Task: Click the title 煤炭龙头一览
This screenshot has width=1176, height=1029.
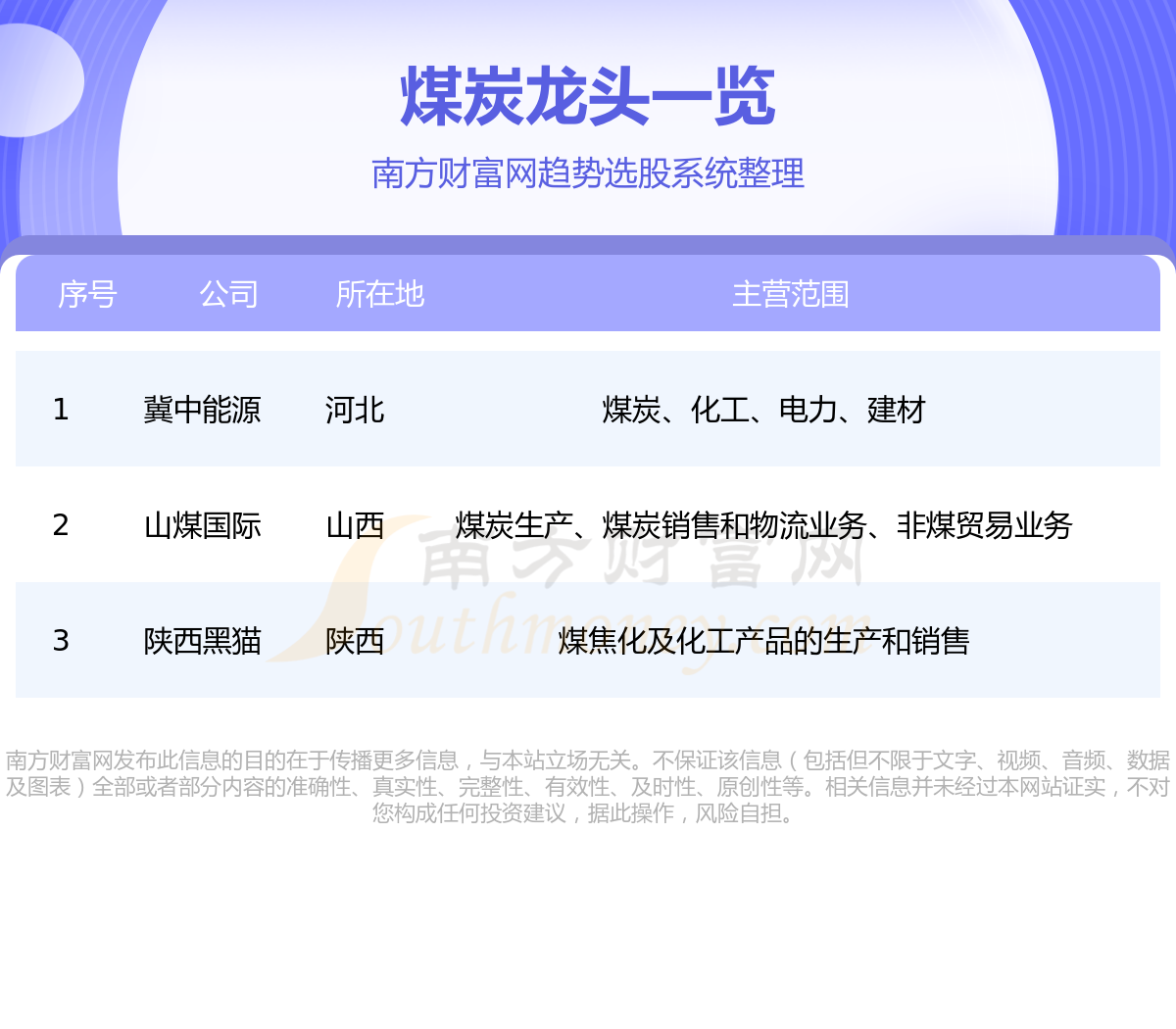Action: (x=588, y=97)
